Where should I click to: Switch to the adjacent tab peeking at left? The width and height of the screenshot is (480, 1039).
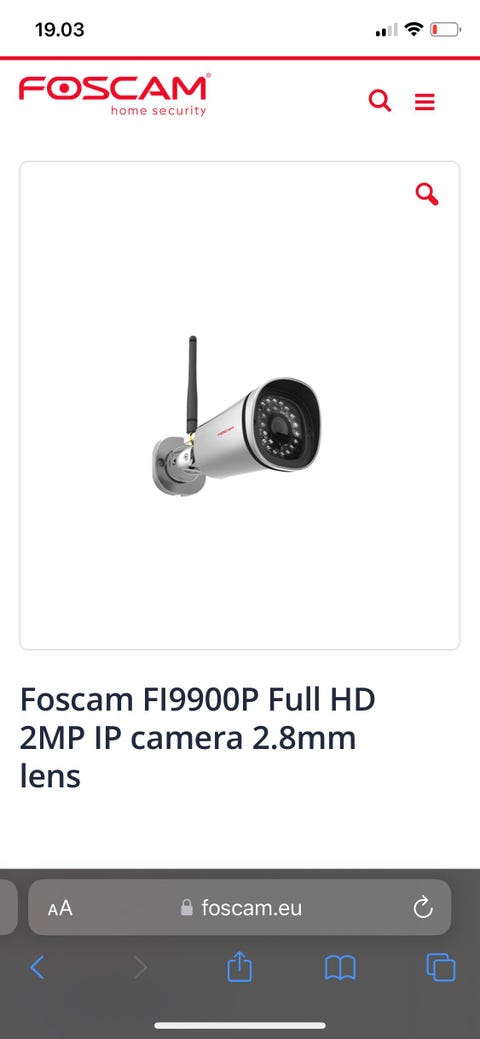(8, 907)
